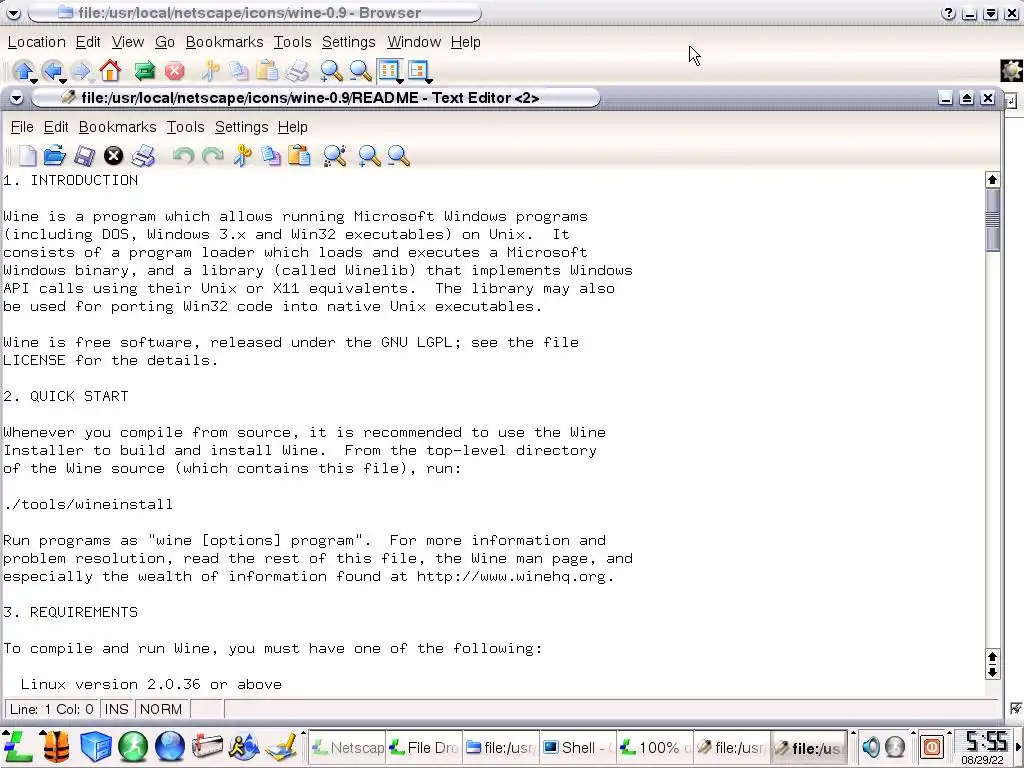Open the Window menu
This screenshot has width=1024, height=768.
click(414, 42)
